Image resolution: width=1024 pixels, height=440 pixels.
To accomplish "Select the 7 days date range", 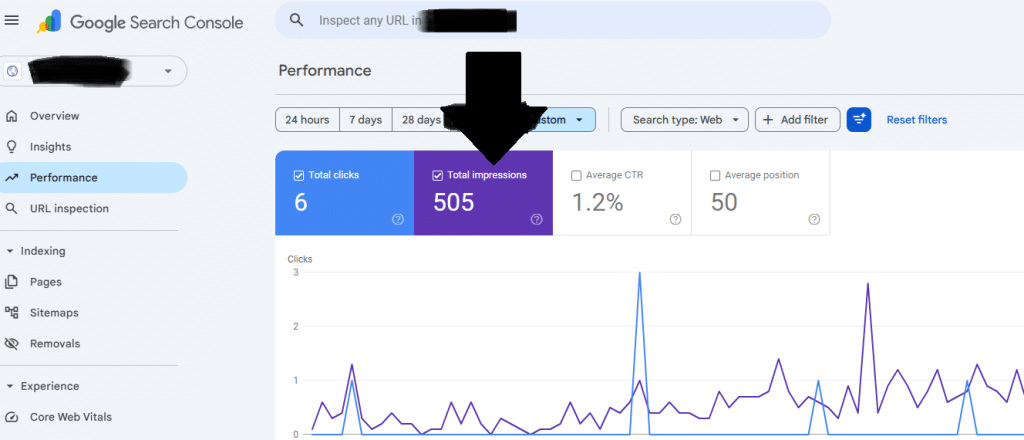I will (x=365, y=120).
